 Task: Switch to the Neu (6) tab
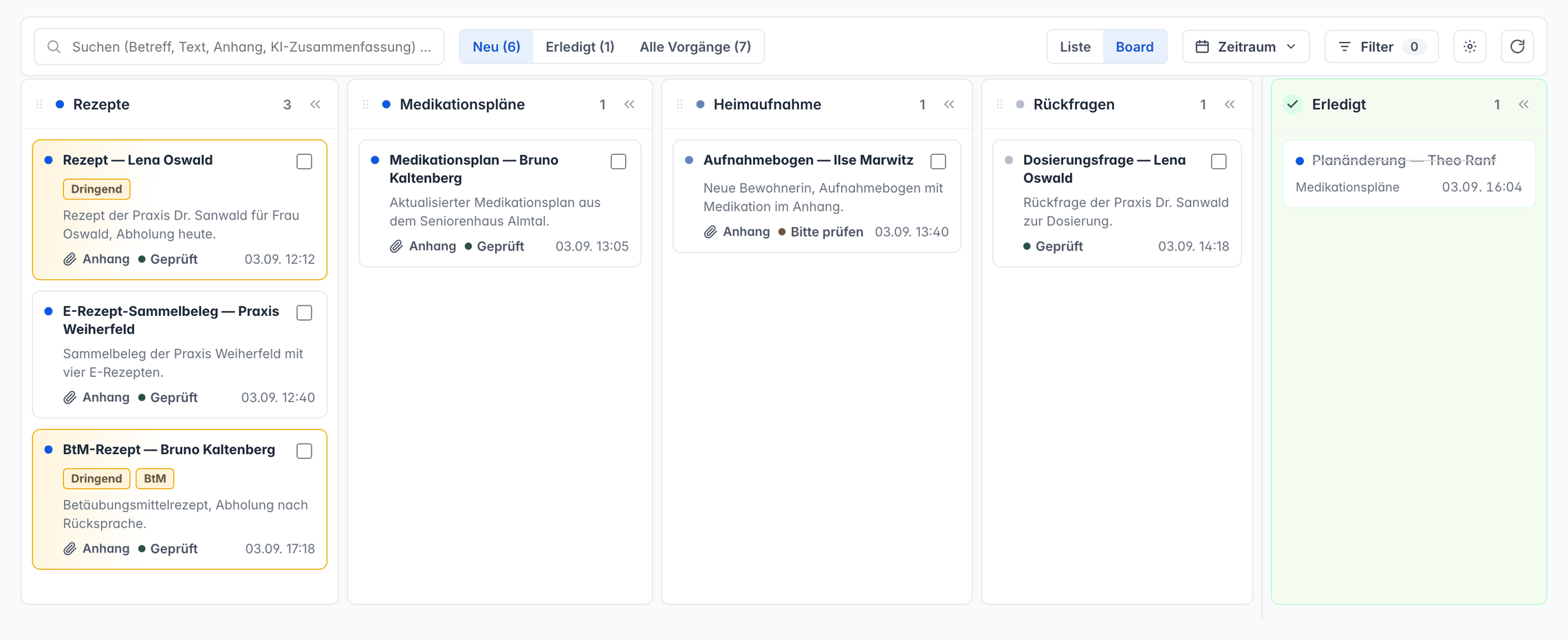click(497, 47)
